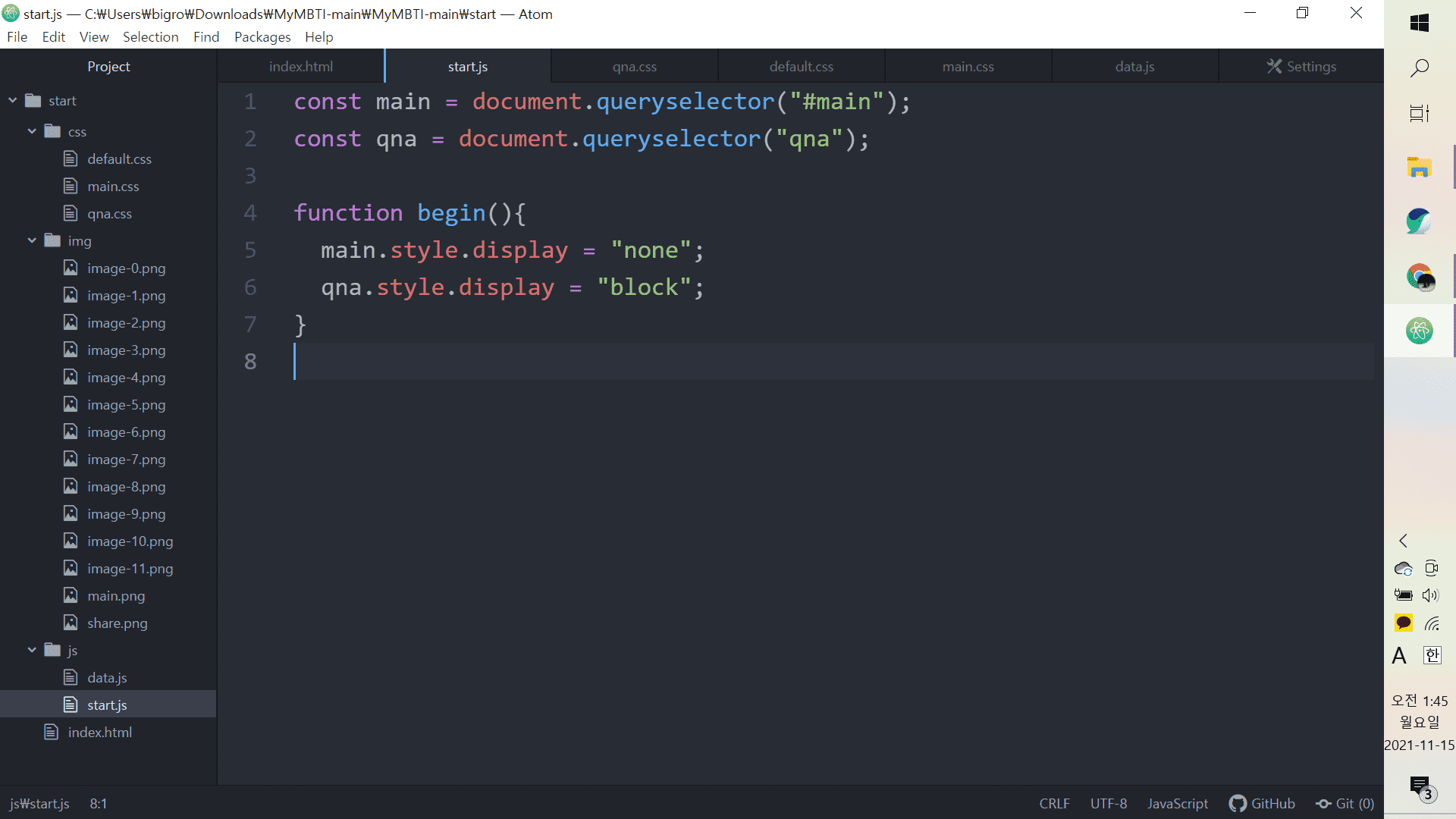Click the CRLF line ending selector

click(1054, 804)
